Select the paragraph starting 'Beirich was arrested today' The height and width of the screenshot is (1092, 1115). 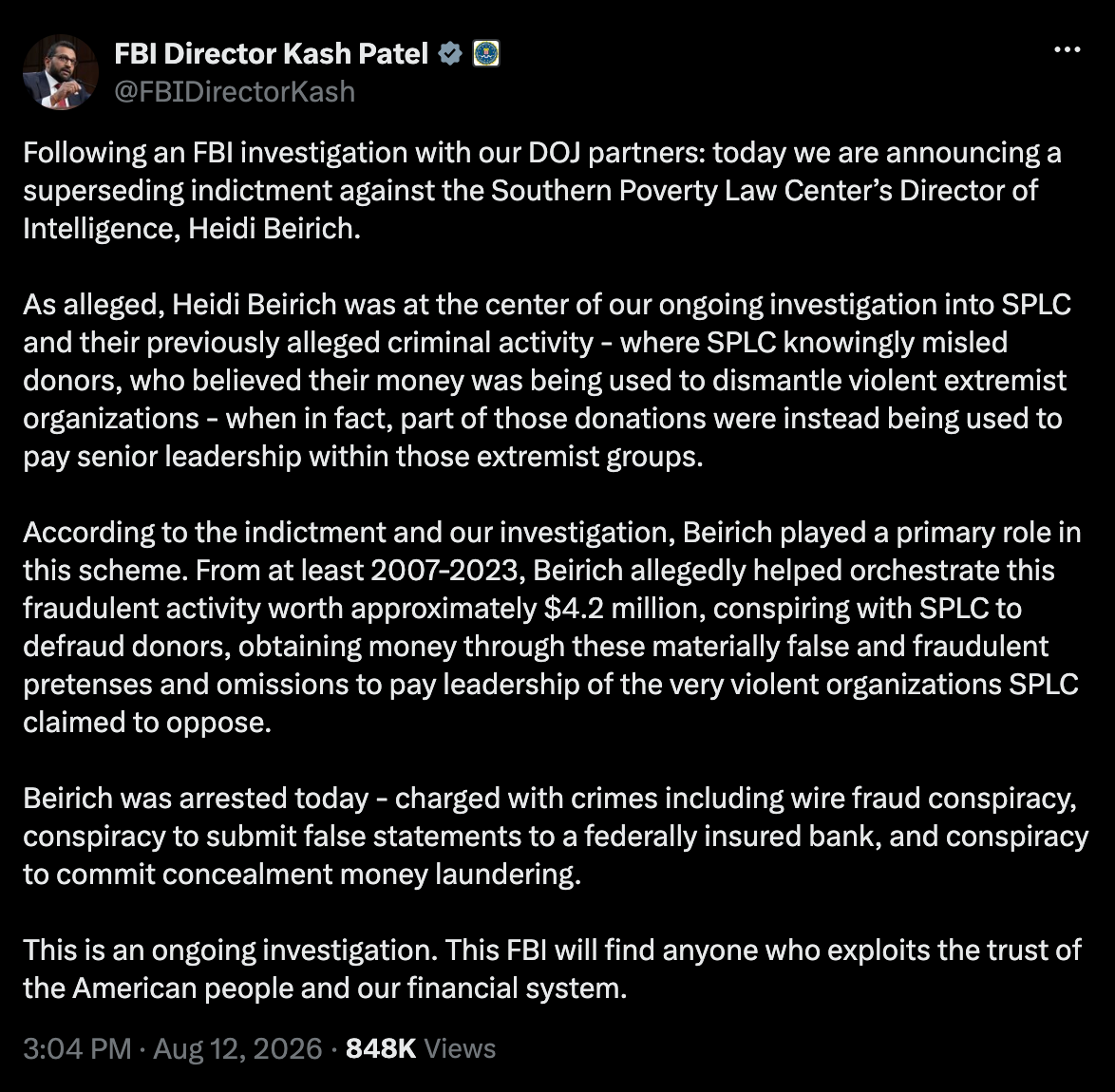[556, 836]
